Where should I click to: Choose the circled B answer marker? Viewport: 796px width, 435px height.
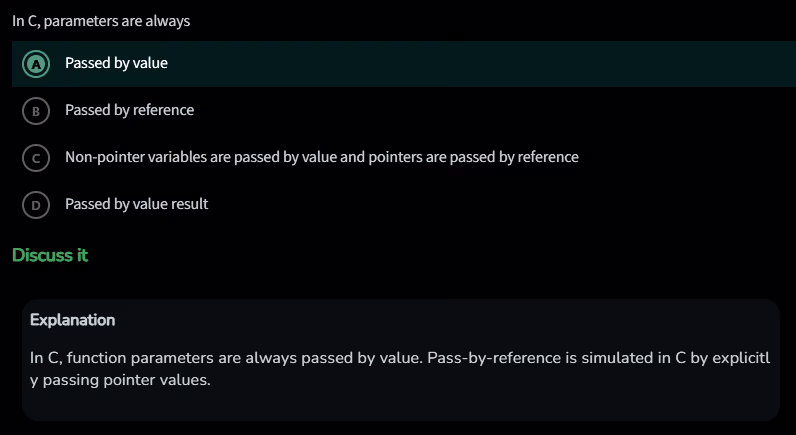(36, 111)
